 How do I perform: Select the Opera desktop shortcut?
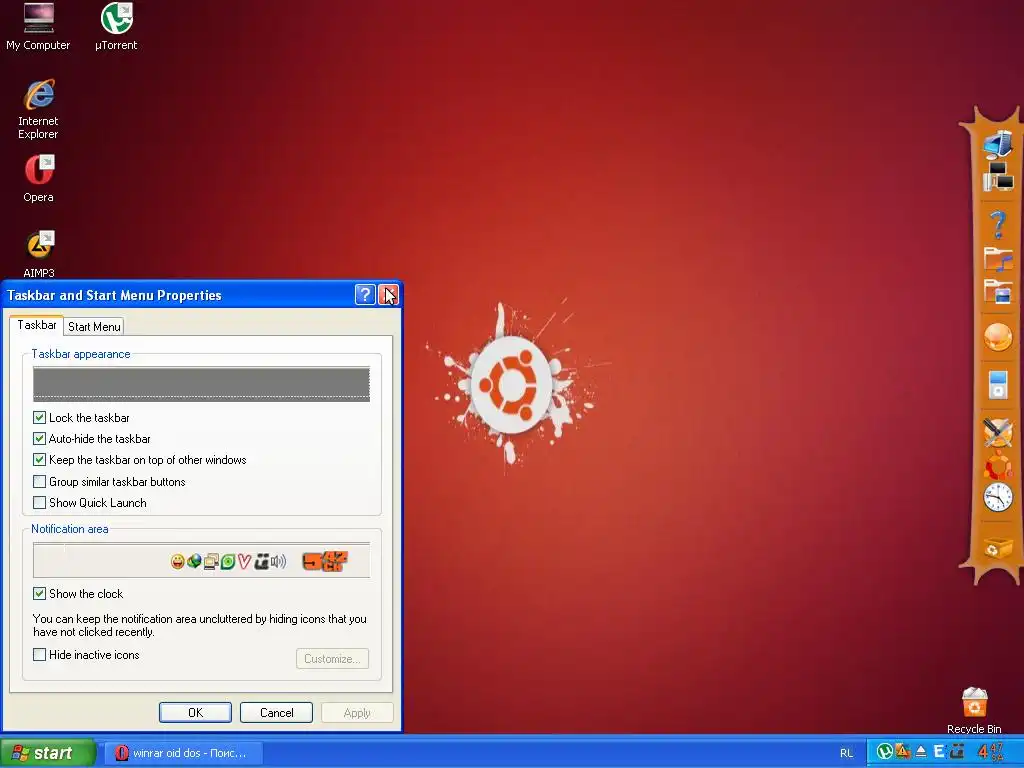click(39, 178)
